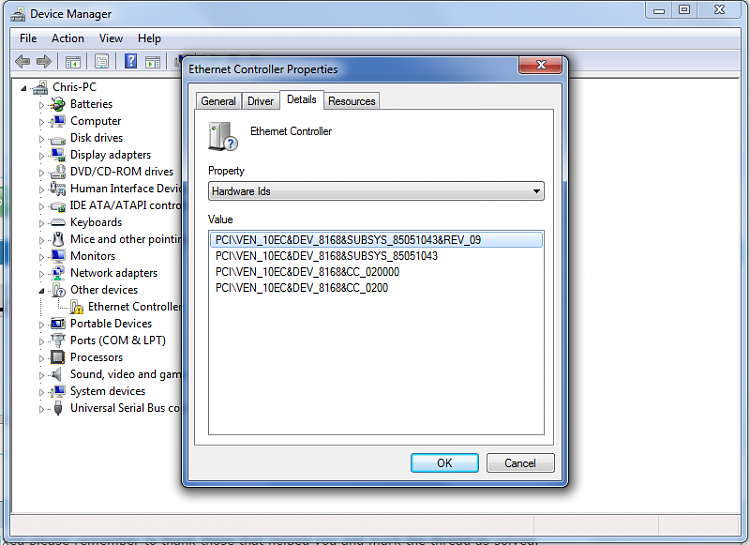This screenshot has height=545, width=750.
Task: Expand the Display adapters node arrow
Action: (x=41, y=156)
